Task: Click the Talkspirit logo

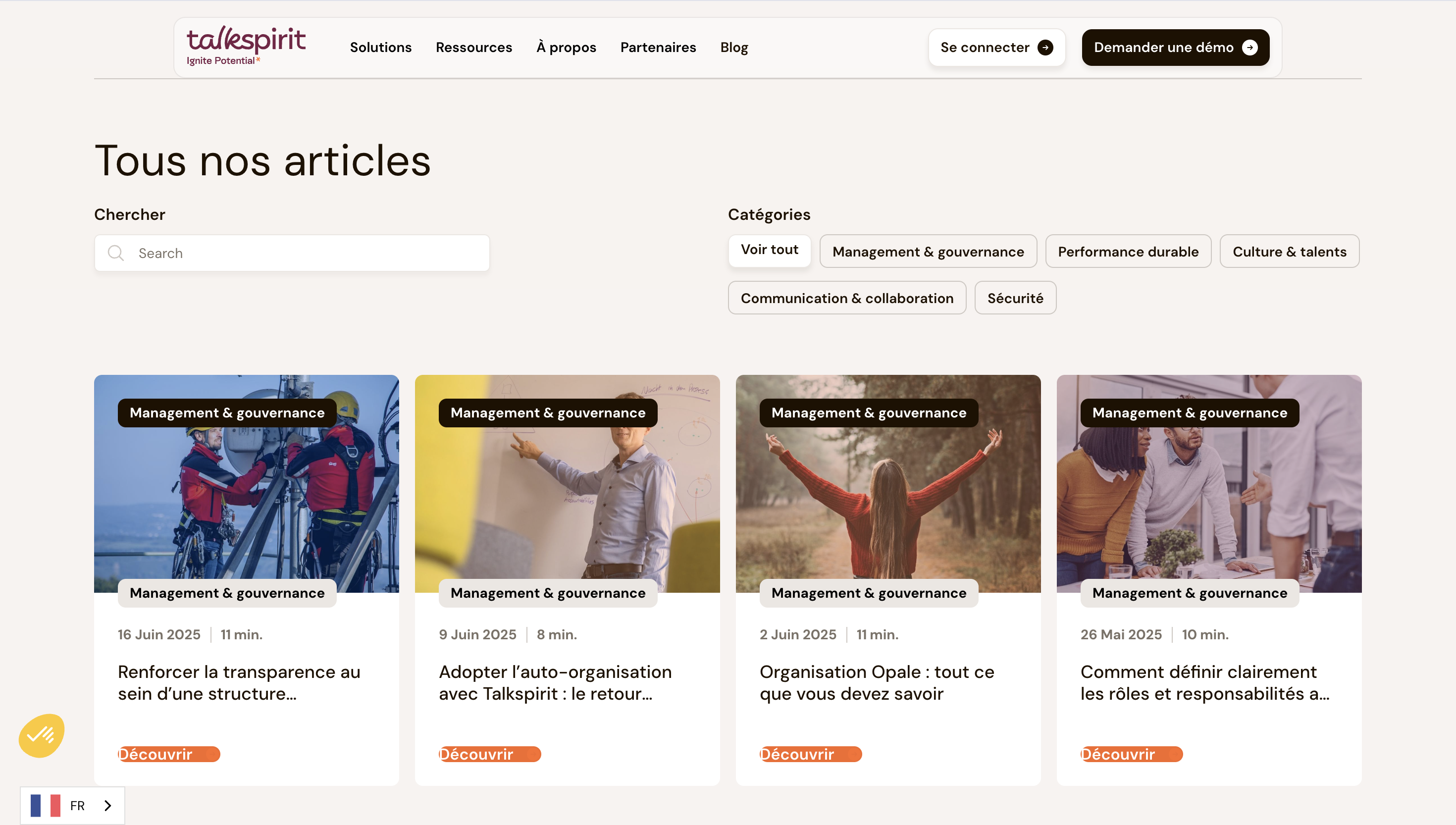Action: point(246,47)
